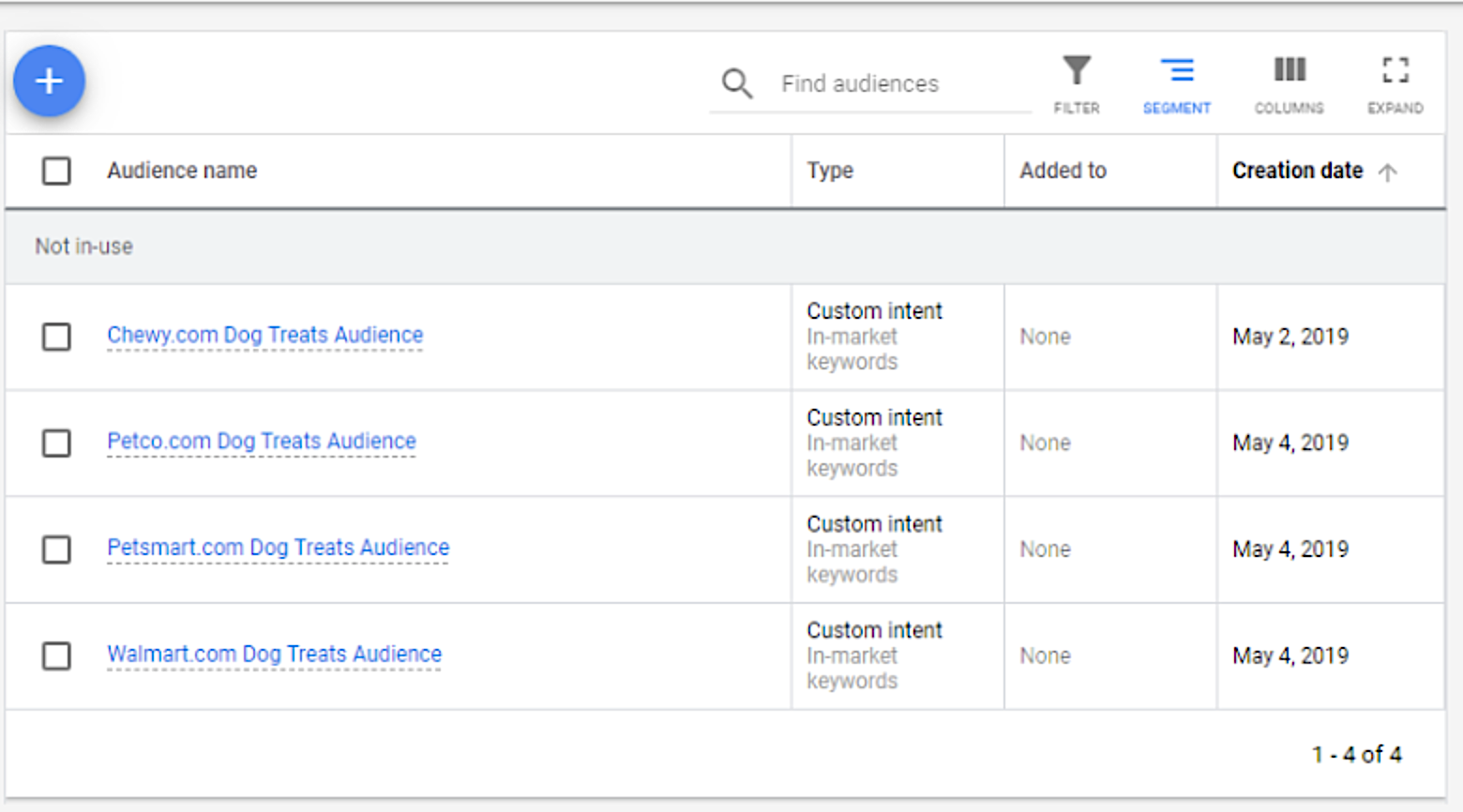The height and width of the screenshot is (812, 1463).
Task: Tick the select-all checkbox in header
Action: (56, 171)
